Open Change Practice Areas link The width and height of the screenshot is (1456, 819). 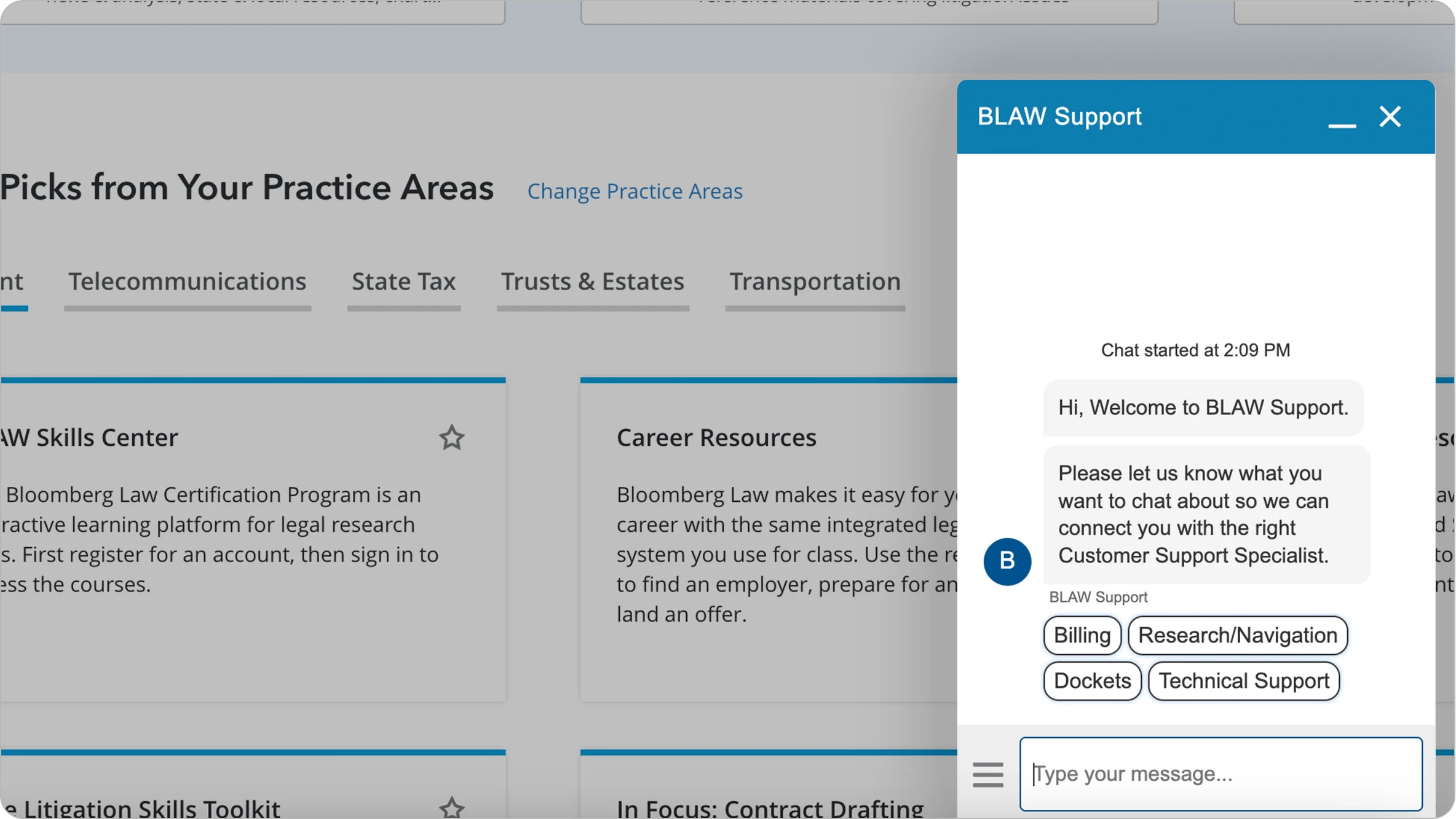click(635, 191)
